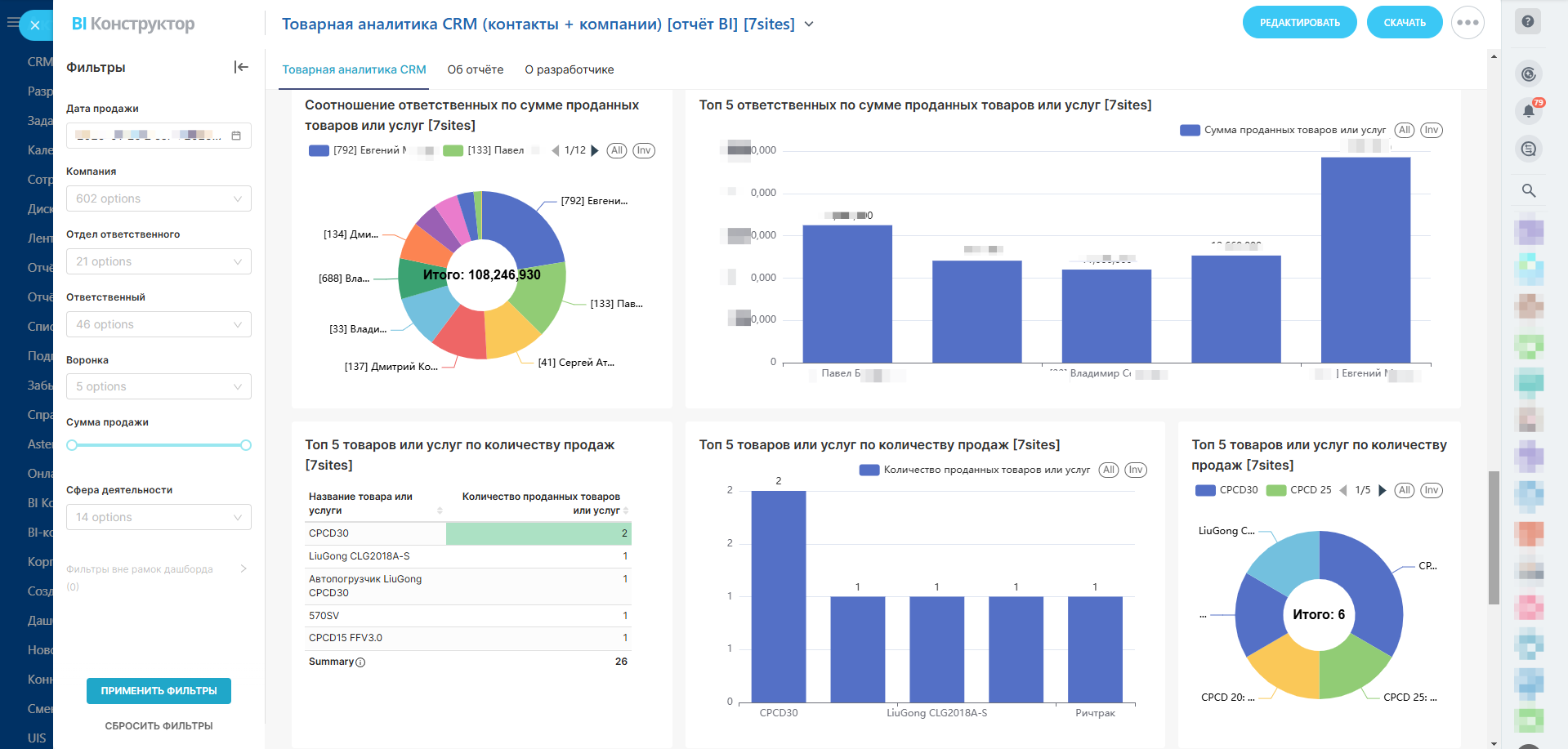Screen dimensions: 1568x749
Task: Open the three-dots more options menu
Action: pyautogui.click(x=1467, y=23)
